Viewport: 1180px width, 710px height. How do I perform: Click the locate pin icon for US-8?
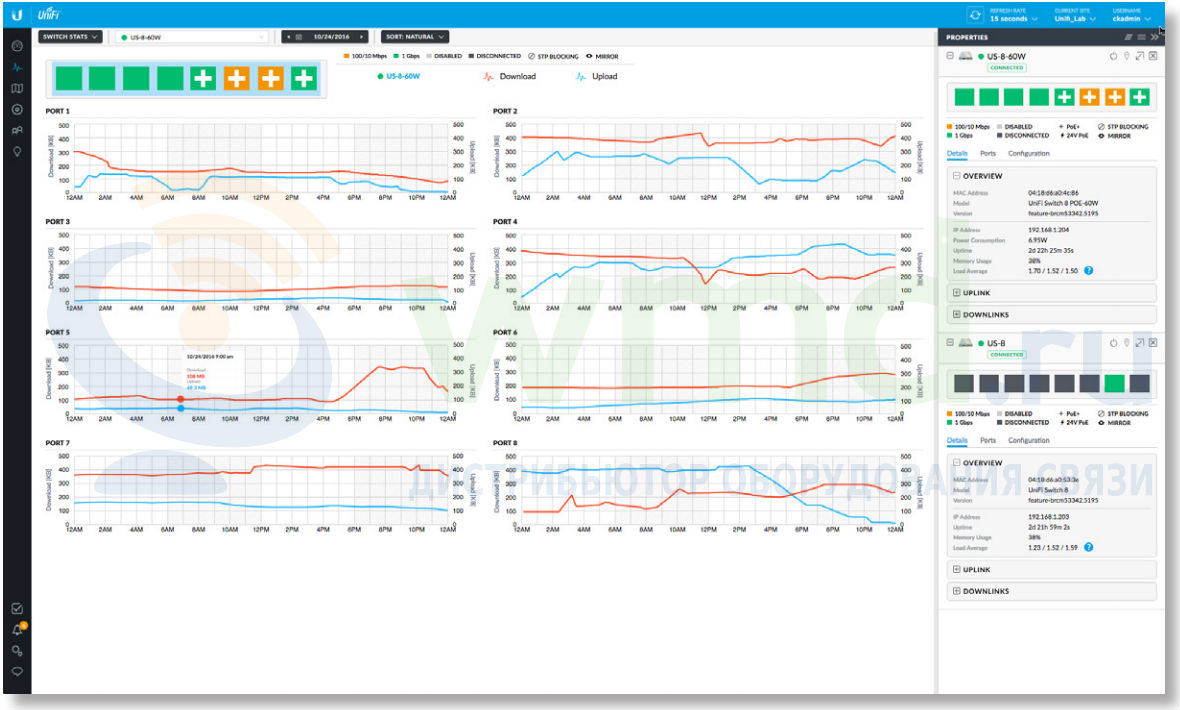click(x=1127, y=343)
